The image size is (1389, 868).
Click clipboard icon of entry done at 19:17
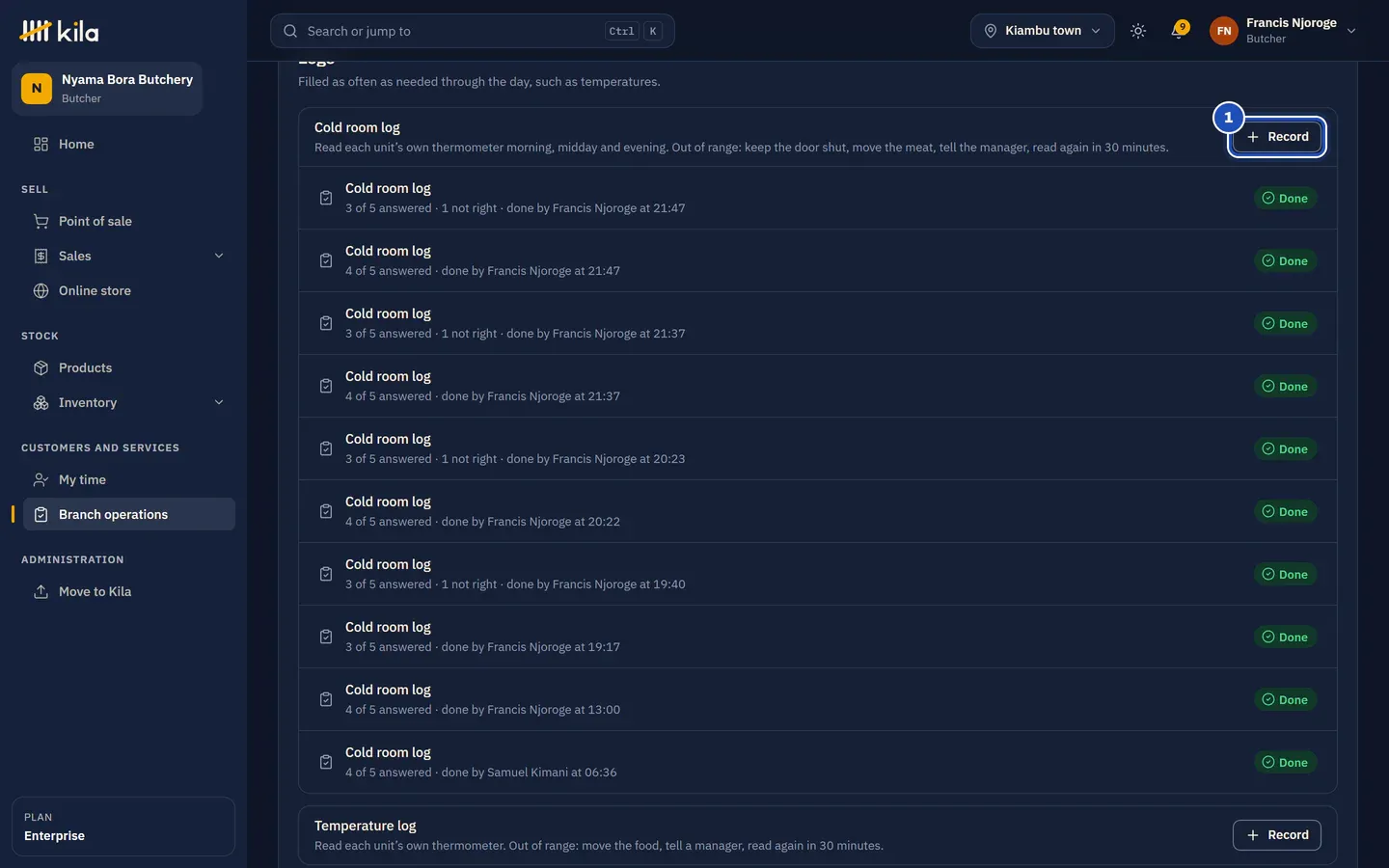(326, 637)
